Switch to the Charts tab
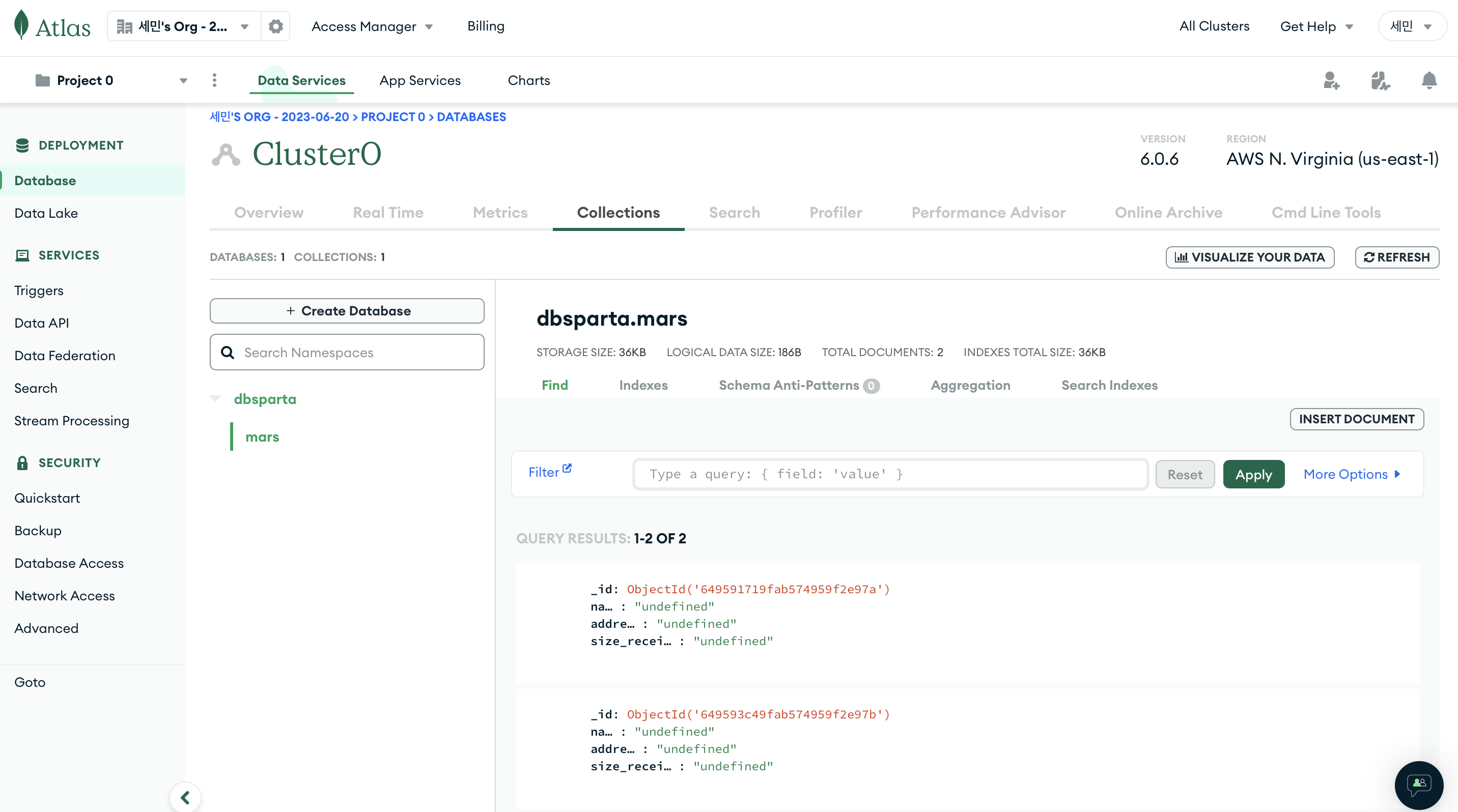 [528, 80]
